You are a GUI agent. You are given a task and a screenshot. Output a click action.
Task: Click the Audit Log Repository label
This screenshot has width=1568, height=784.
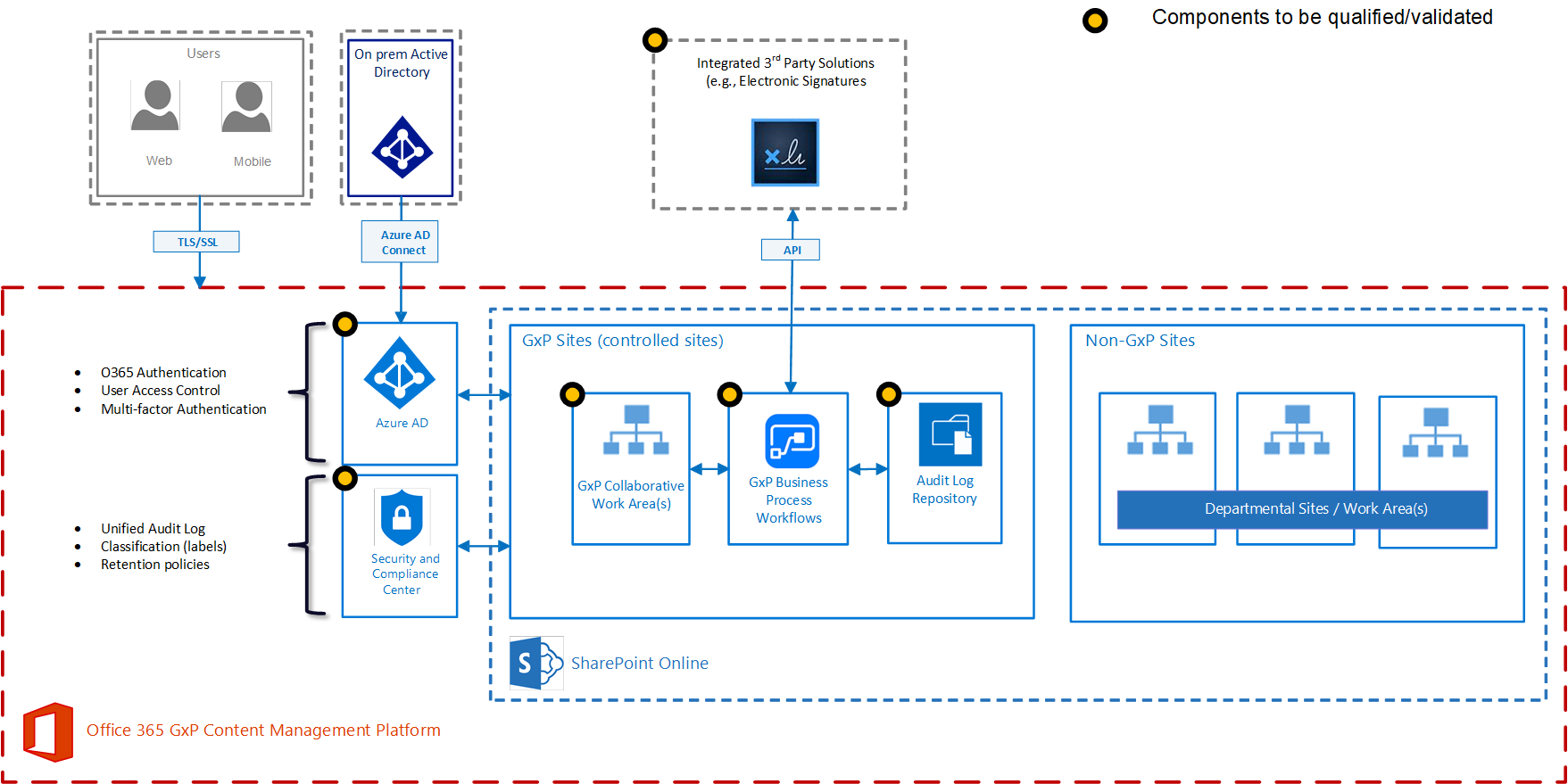(944, 490)
